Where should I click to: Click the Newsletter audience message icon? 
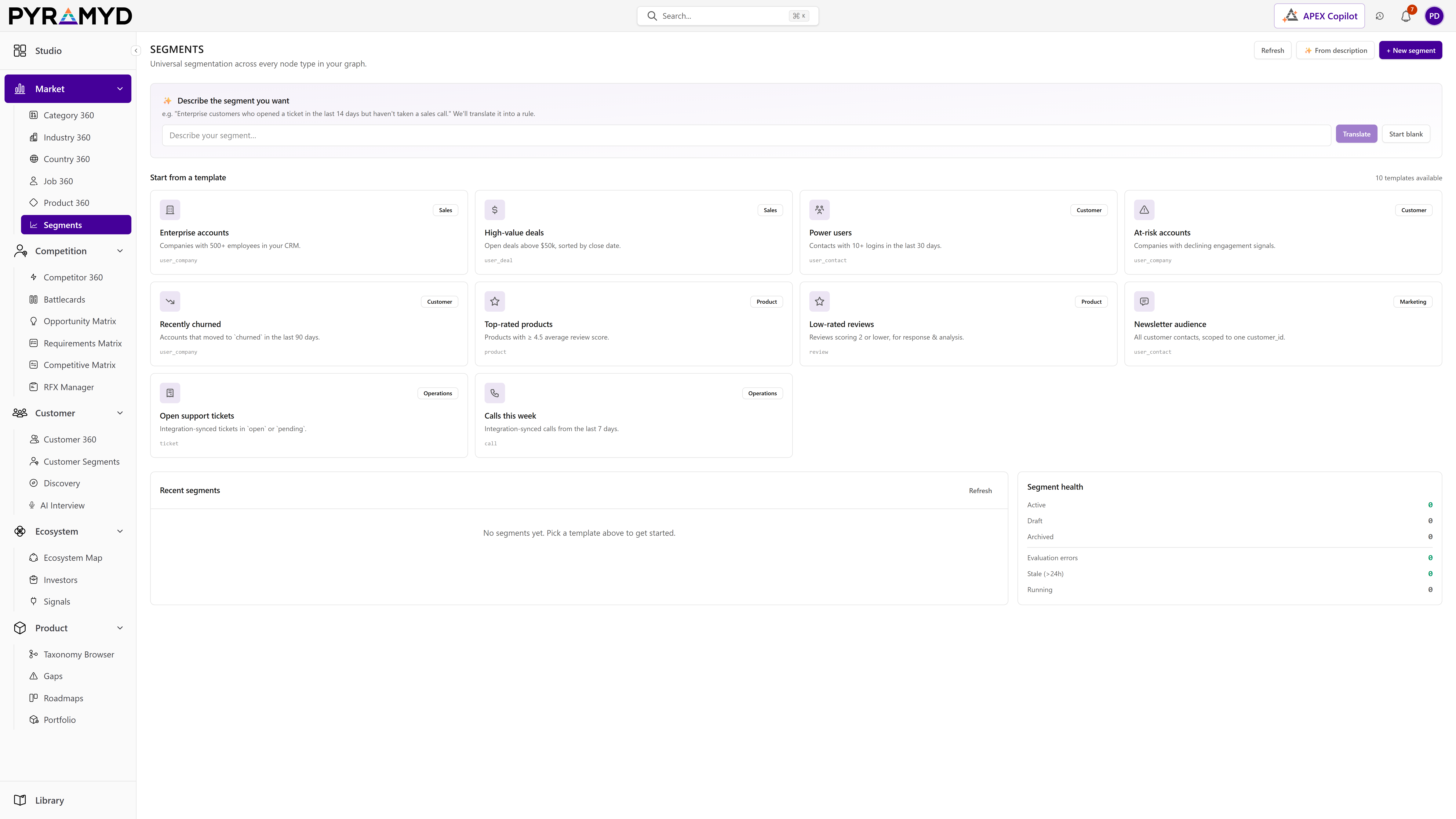(x=1144, y=301)
